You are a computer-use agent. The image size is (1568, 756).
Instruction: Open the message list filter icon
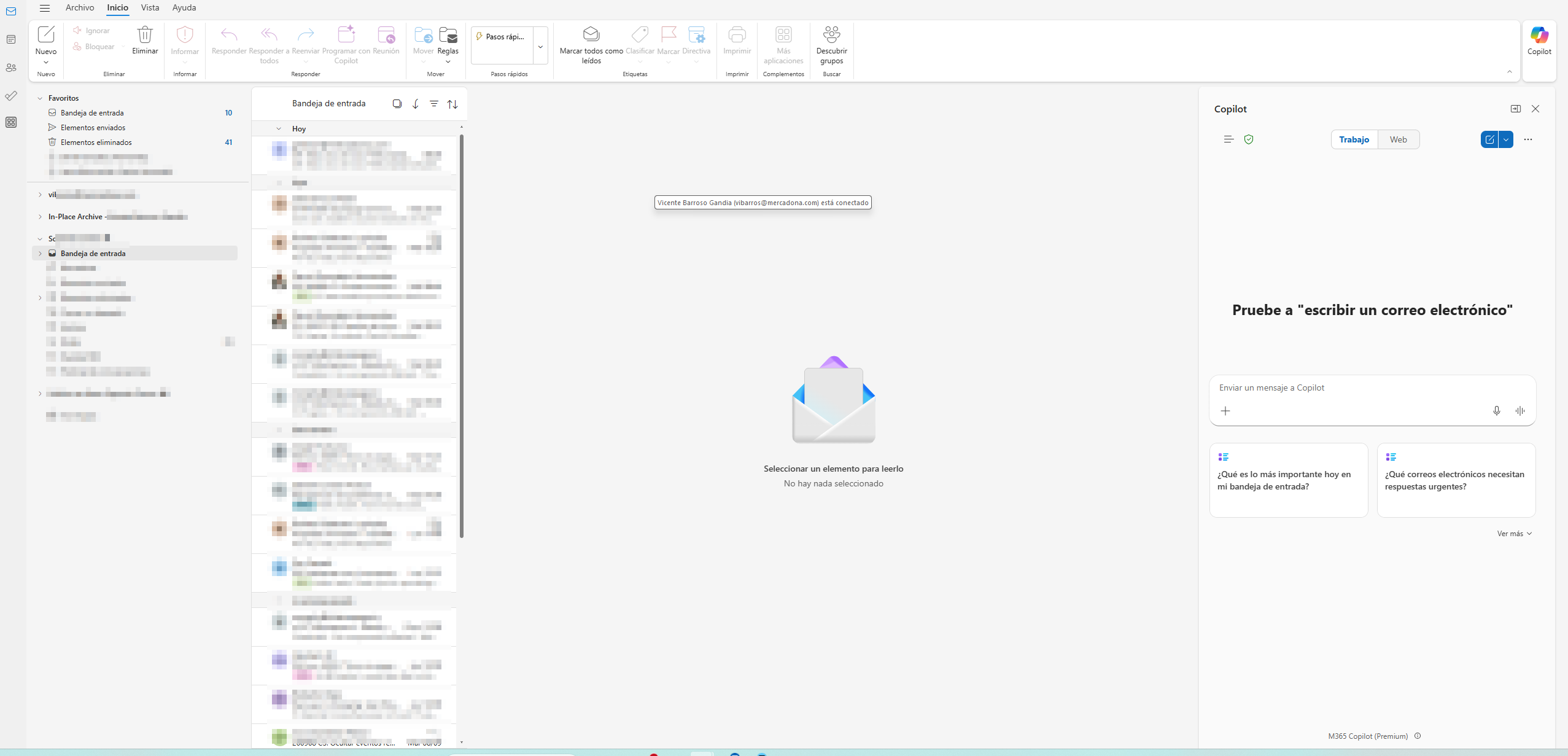(x=434, y=104)
